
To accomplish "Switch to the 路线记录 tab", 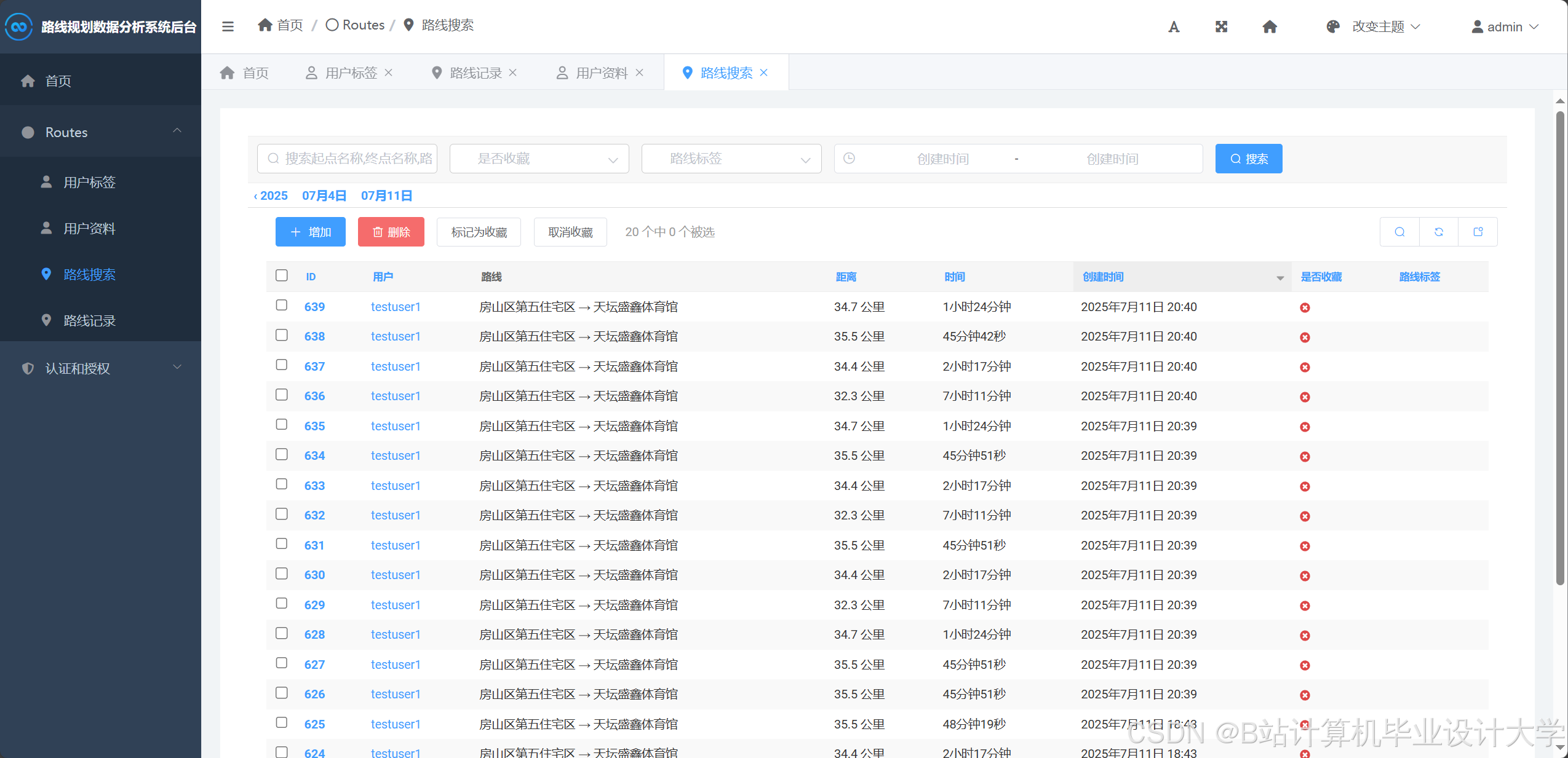I will click(475, 73).
